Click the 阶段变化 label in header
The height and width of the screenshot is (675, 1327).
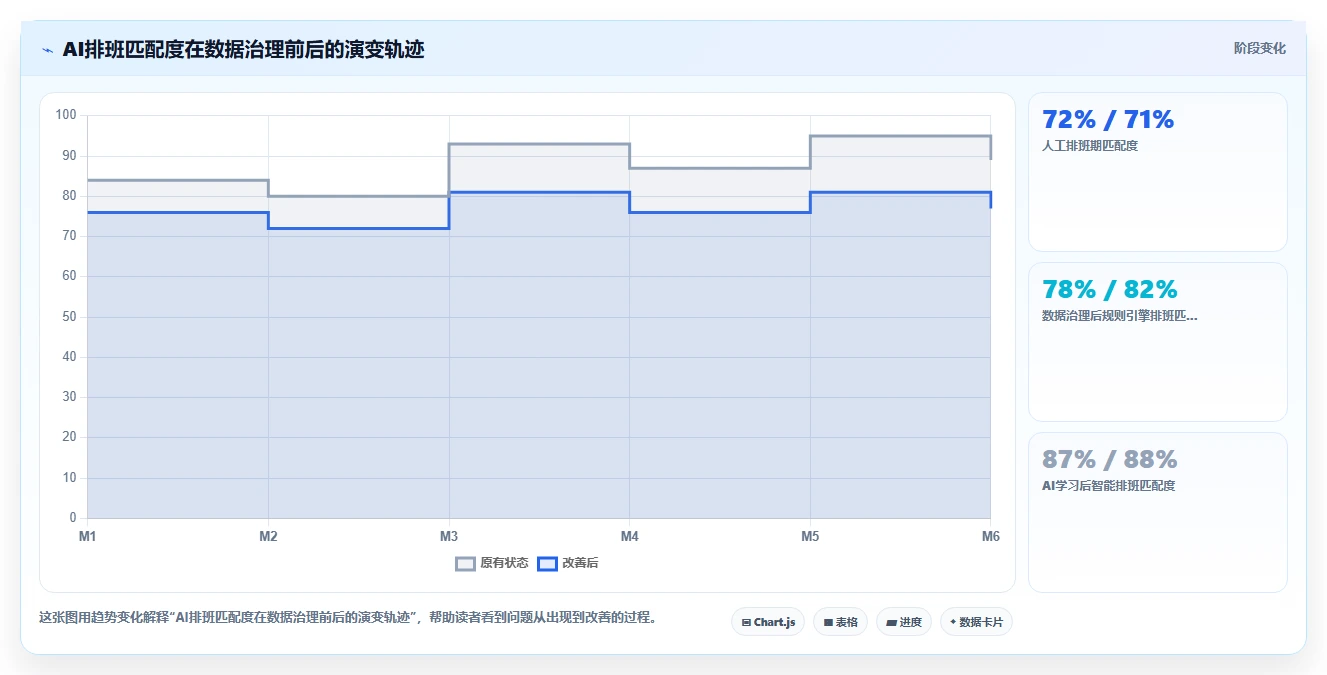point(1259,48)
